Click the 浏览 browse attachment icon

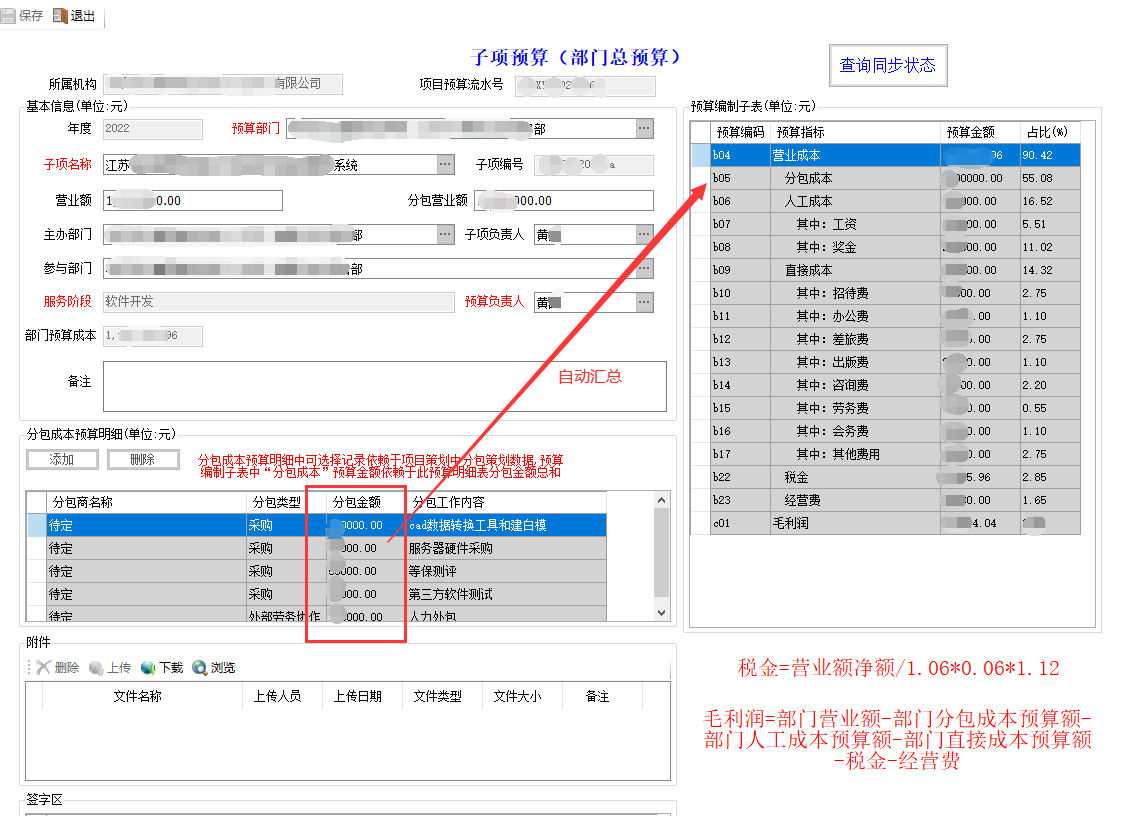pyautogui.click(x=199, y=668)
